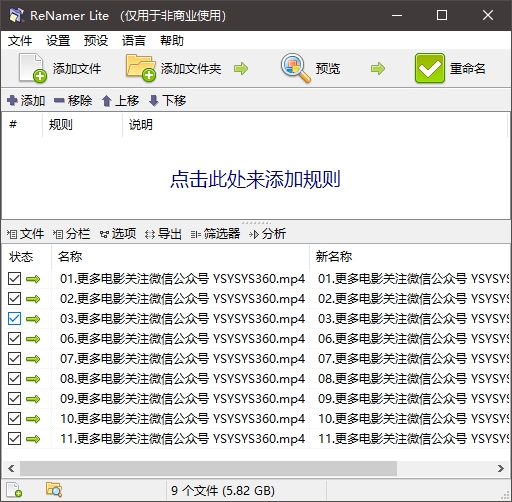Click the green Rename (重命名) checkmark icon
The height and width of the screenshot is (502, 512).
tap(430, 68)
